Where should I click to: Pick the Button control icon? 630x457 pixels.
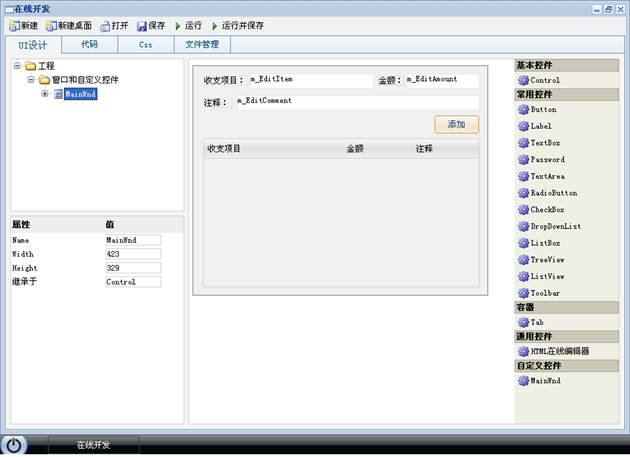point(523,109)
